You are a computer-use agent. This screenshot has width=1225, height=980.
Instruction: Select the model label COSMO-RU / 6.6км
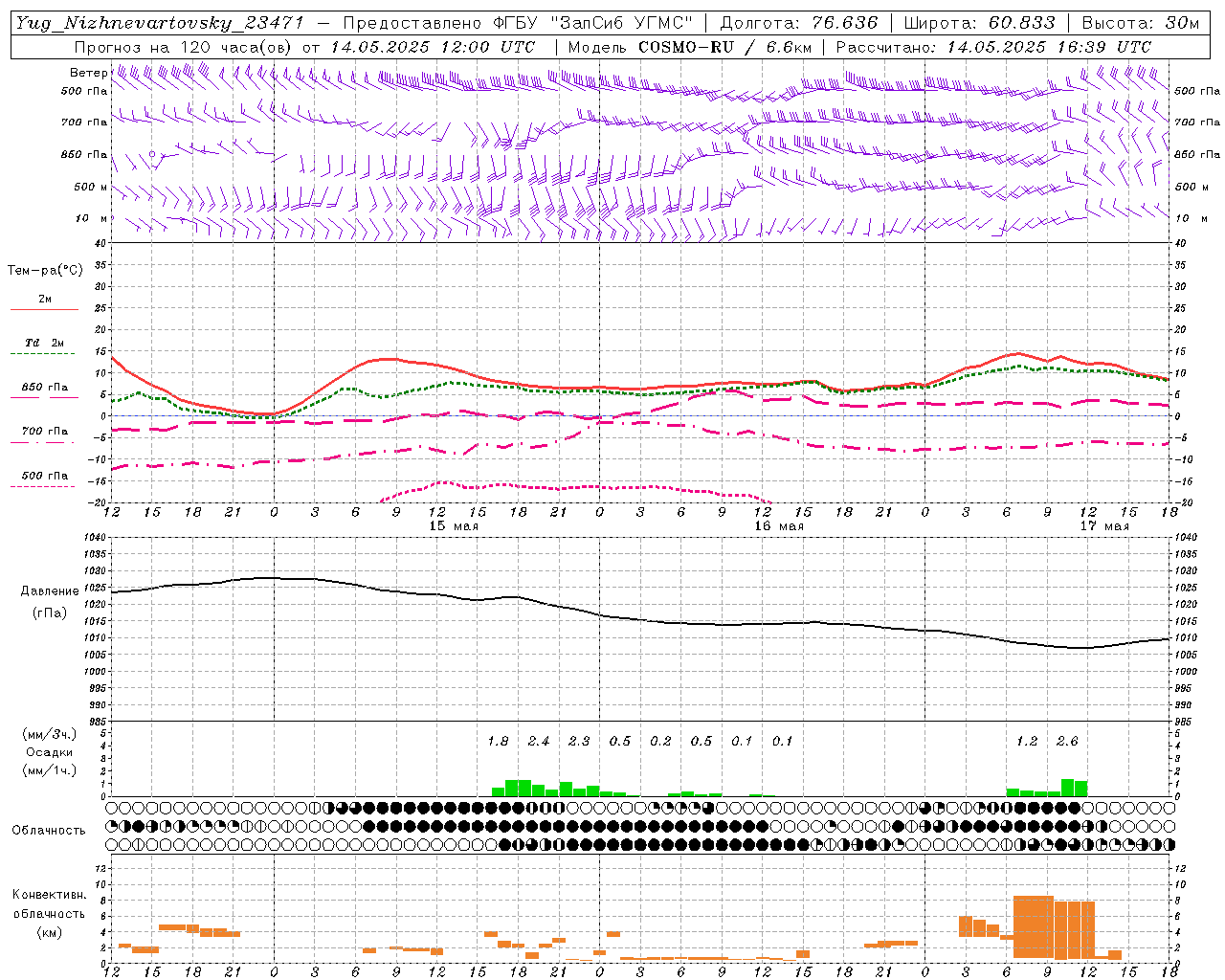click(725, 47)
